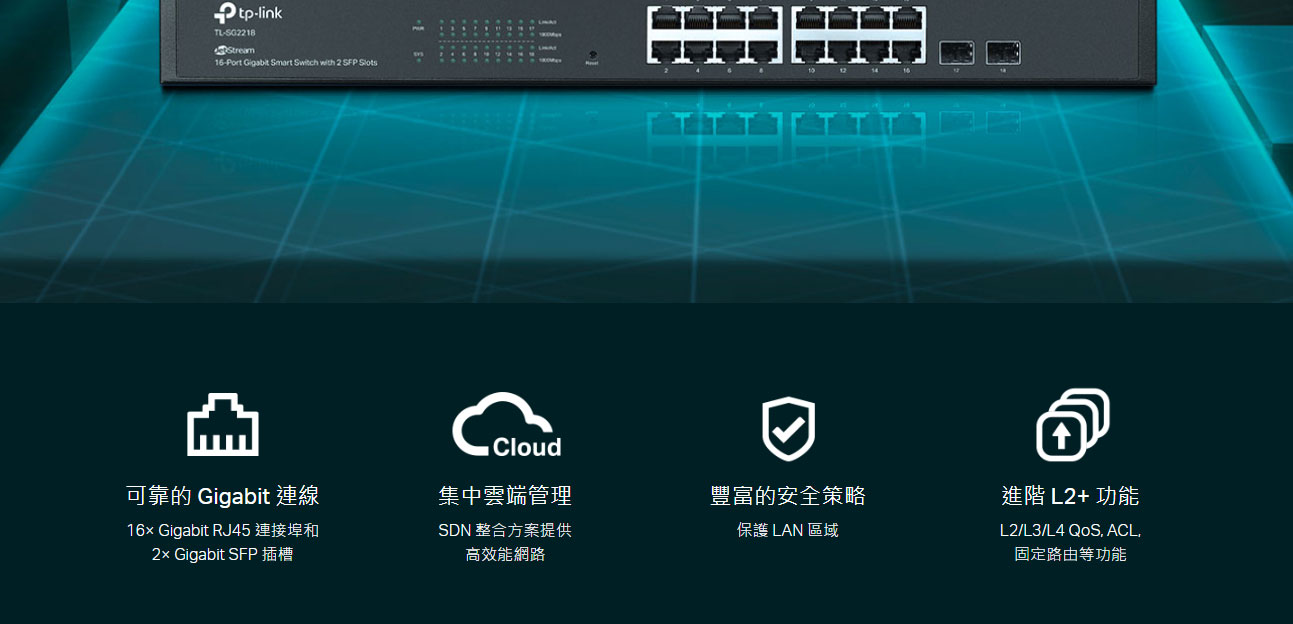1293x624 pixels.
Task: Click the first RJ45 port block on the switch
Action: click(714, 36)
